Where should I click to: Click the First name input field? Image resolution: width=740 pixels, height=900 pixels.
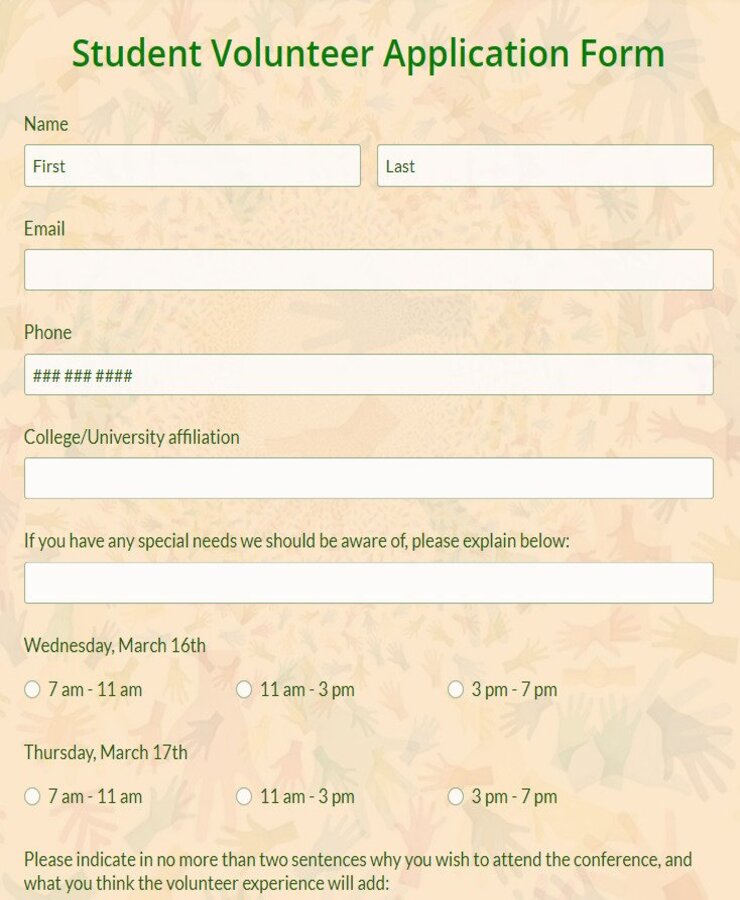point(192,166)
